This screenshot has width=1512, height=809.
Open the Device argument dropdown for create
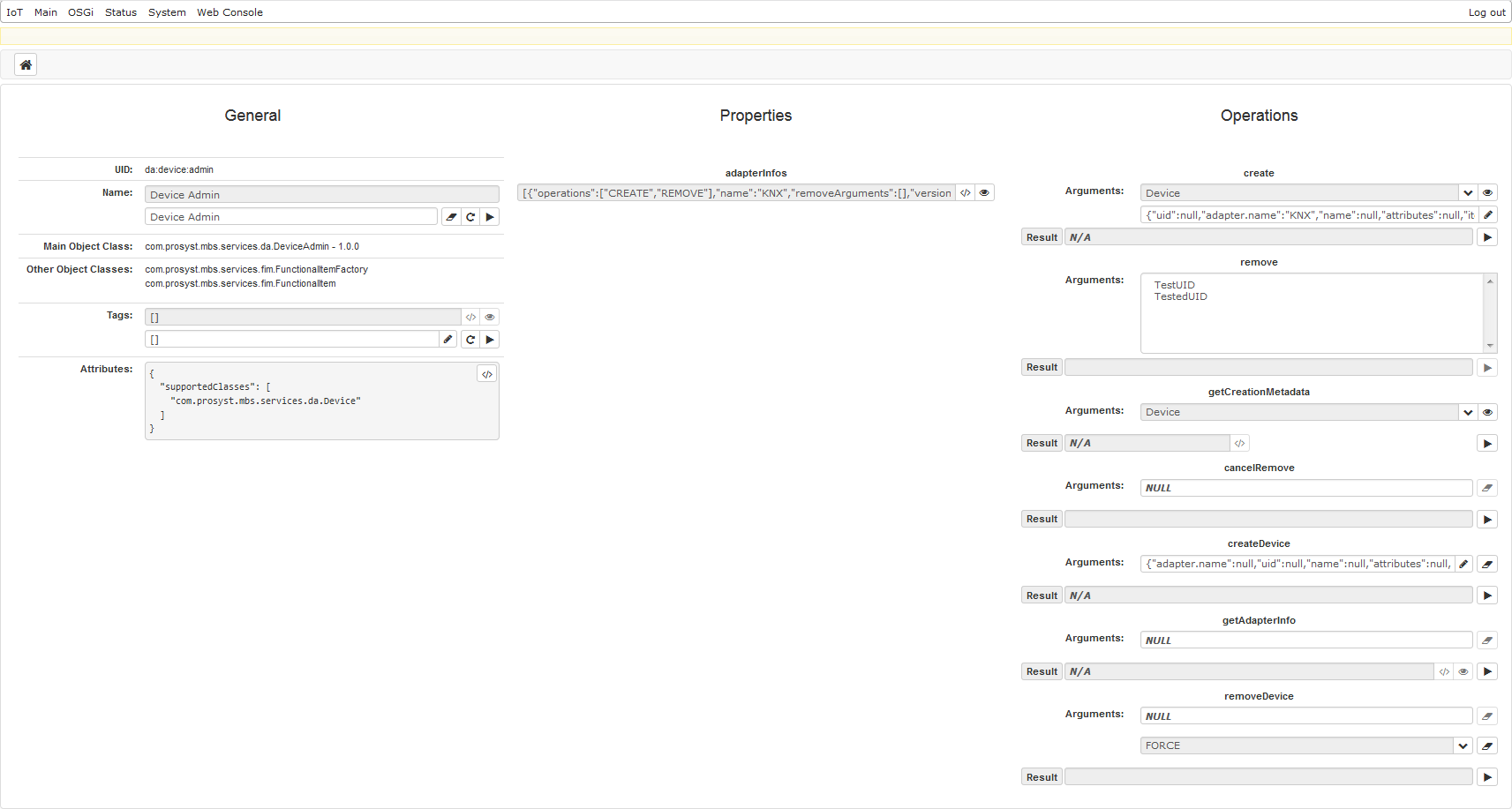pos(1468,192)
